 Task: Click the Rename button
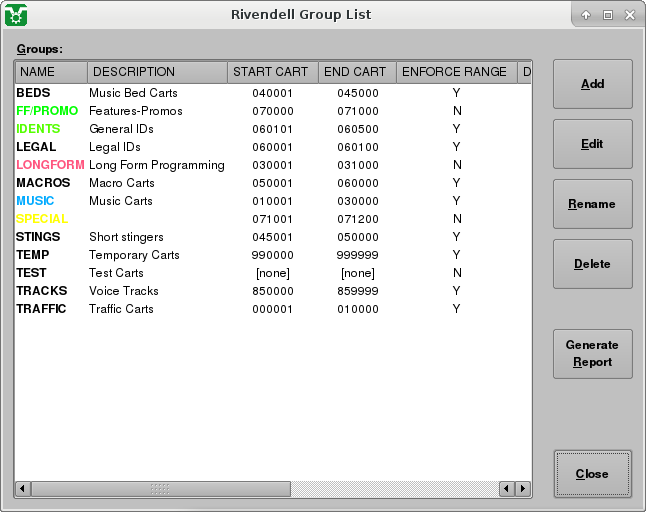[592, 204]
